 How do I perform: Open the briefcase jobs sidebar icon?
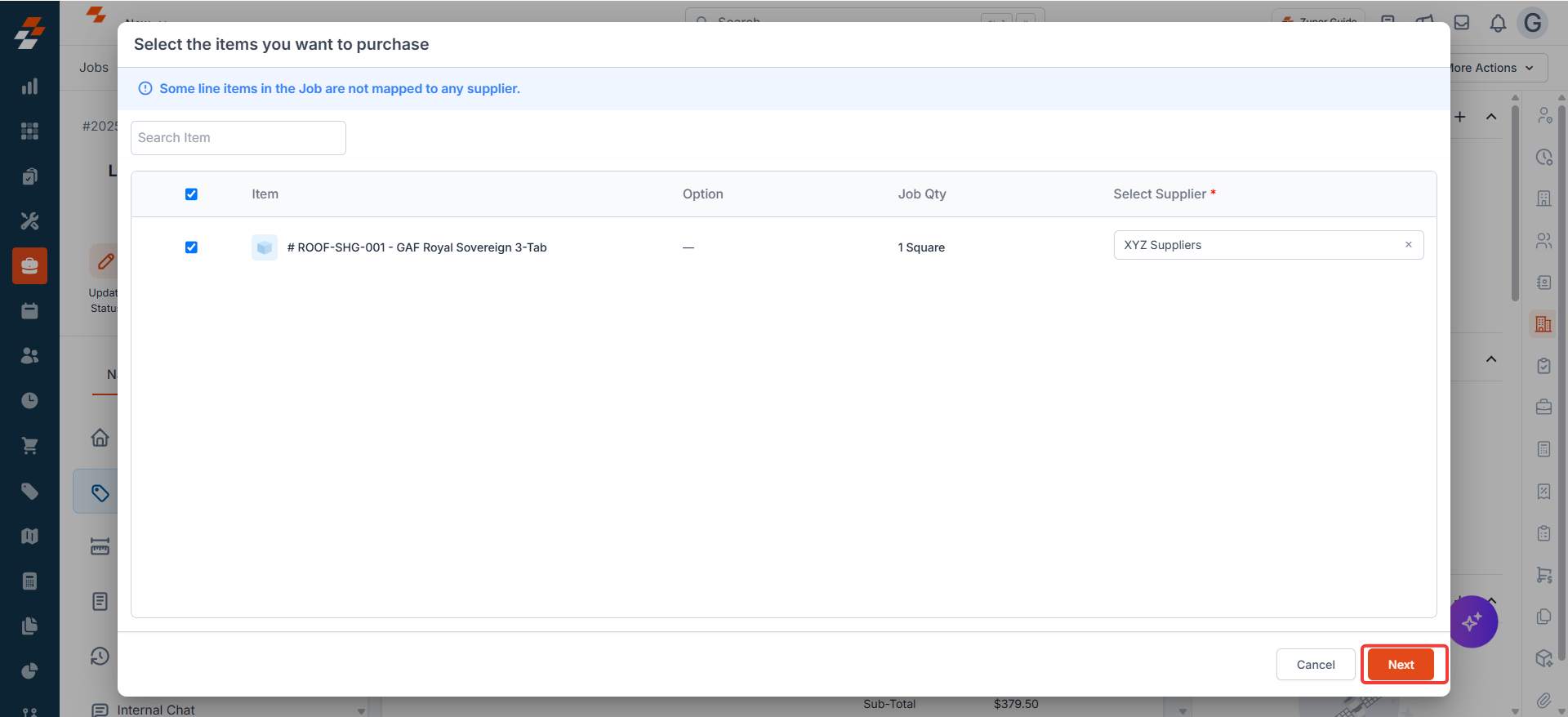click(29, 266)
